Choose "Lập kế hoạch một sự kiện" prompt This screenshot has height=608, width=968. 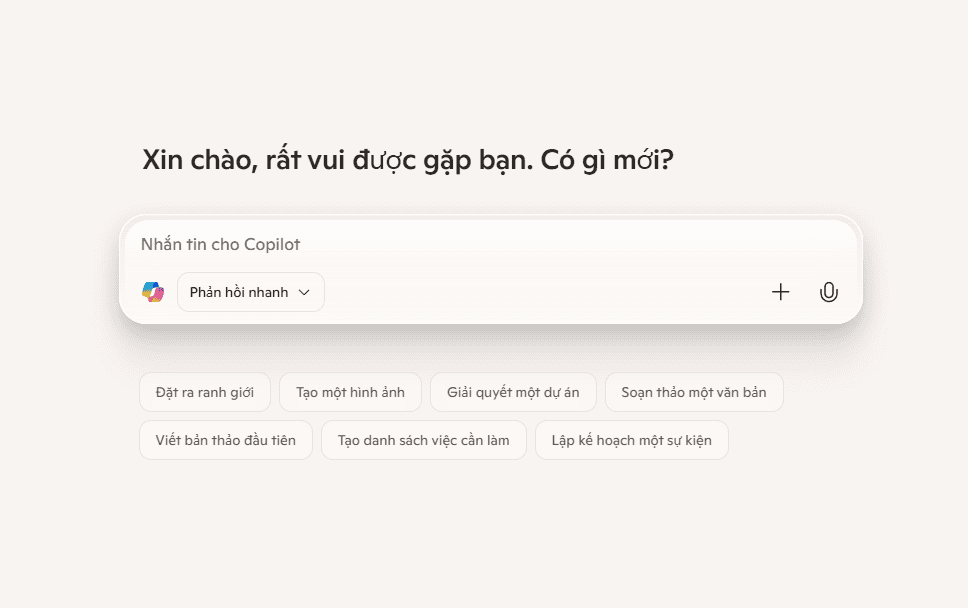tap(631, 440)
